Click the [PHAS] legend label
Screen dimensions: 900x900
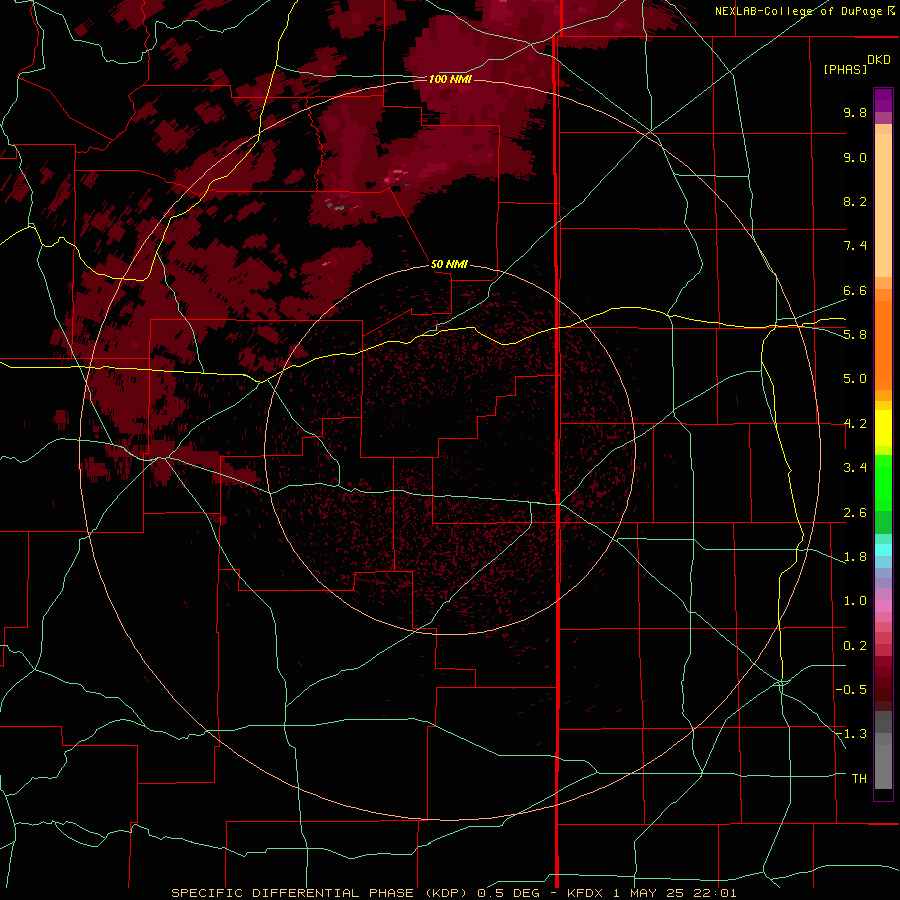coord(845,69)
